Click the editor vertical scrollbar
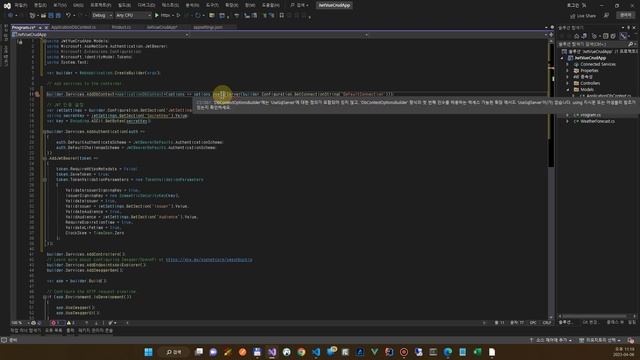The height and width of the screenshot is (360, 640). coord(551,180)
